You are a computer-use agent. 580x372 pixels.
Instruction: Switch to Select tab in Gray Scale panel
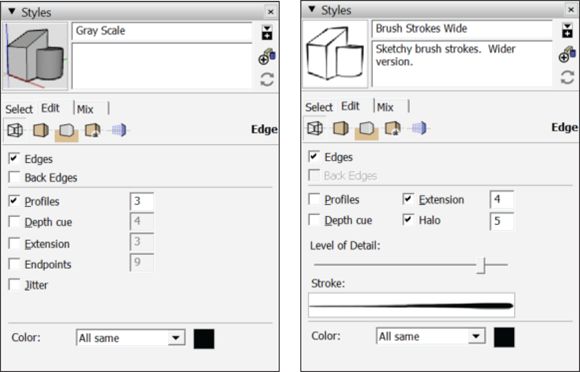(19, 109)
